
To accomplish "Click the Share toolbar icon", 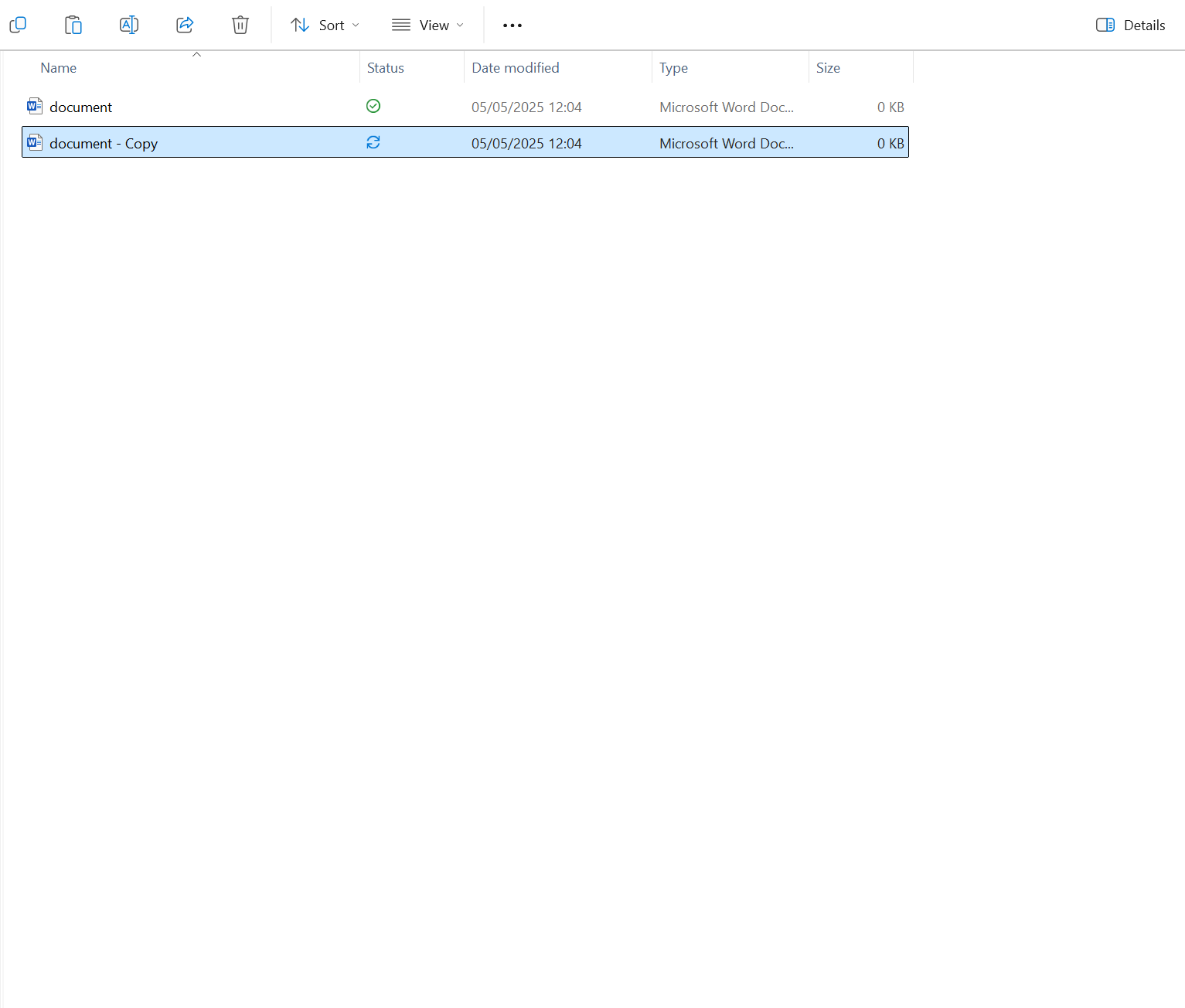I will [x=185, y=25].
